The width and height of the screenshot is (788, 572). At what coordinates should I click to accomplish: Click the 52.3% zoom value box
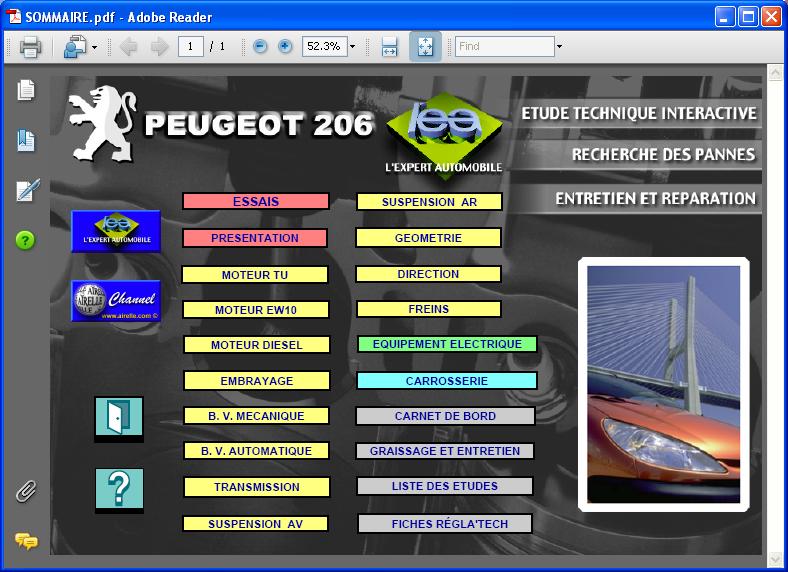325,46
